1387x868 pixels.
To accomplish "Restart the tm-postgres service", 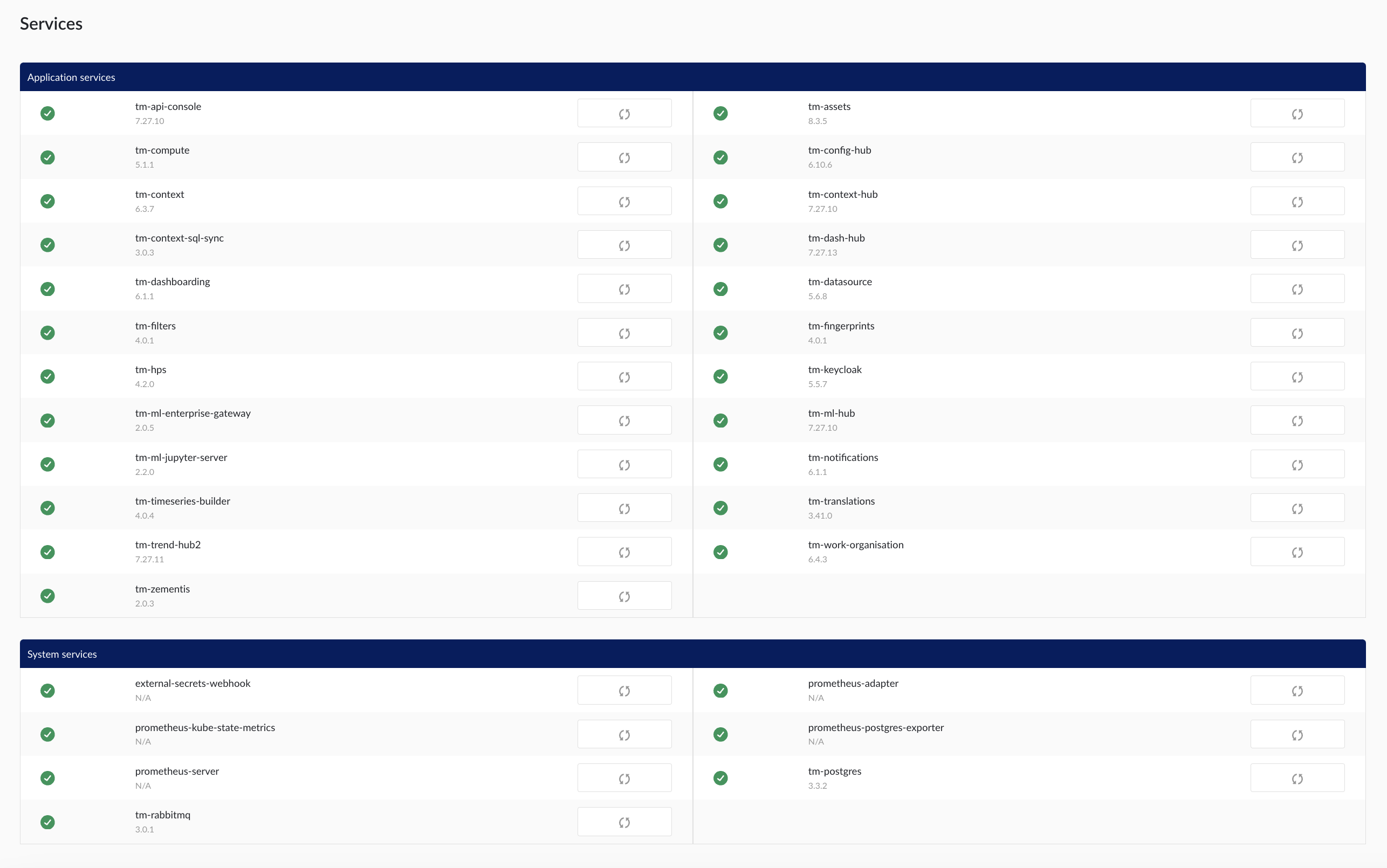I will tap(1297, 778).
